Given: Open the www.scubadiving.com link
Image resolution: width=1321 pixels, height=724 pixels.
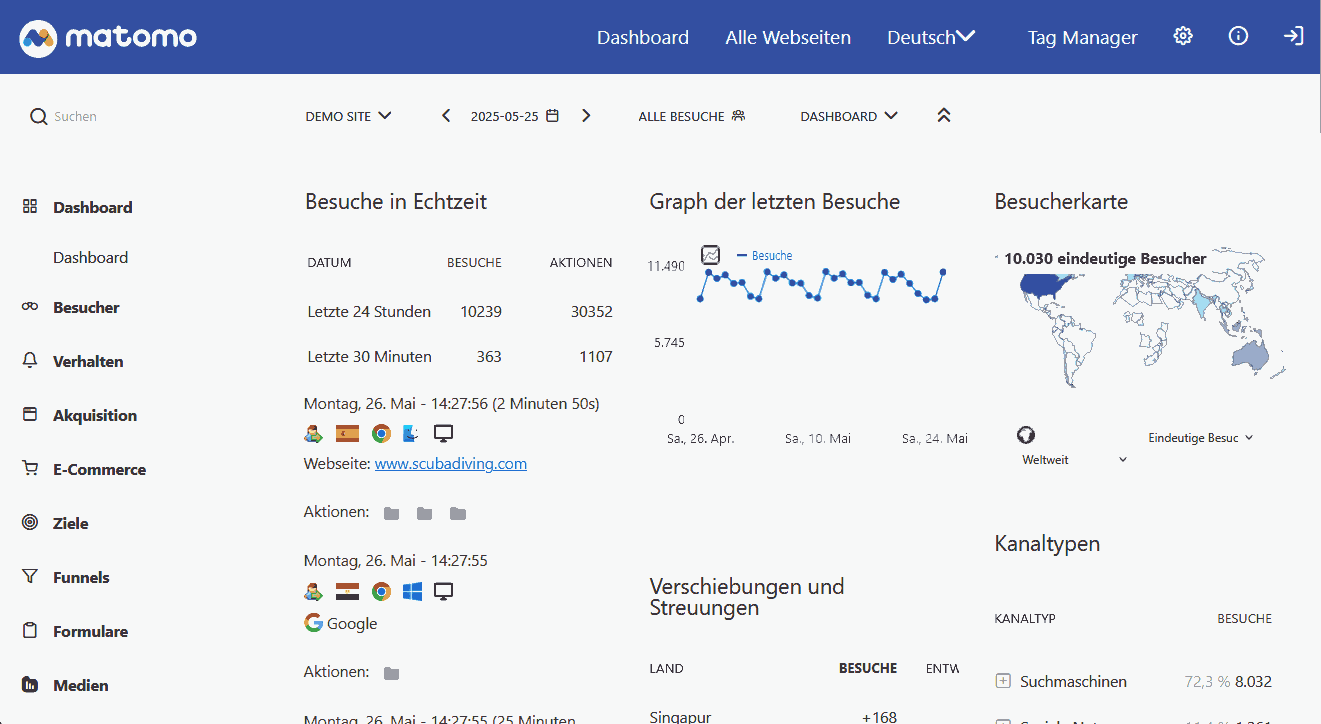Looking at the screenshot, I should pos(451,464).
